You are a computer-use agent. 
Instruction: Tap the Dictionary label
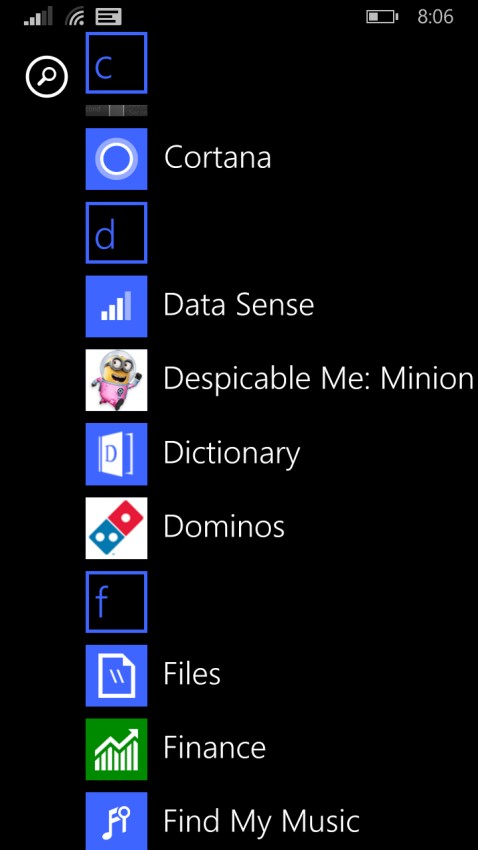(231, 454)
